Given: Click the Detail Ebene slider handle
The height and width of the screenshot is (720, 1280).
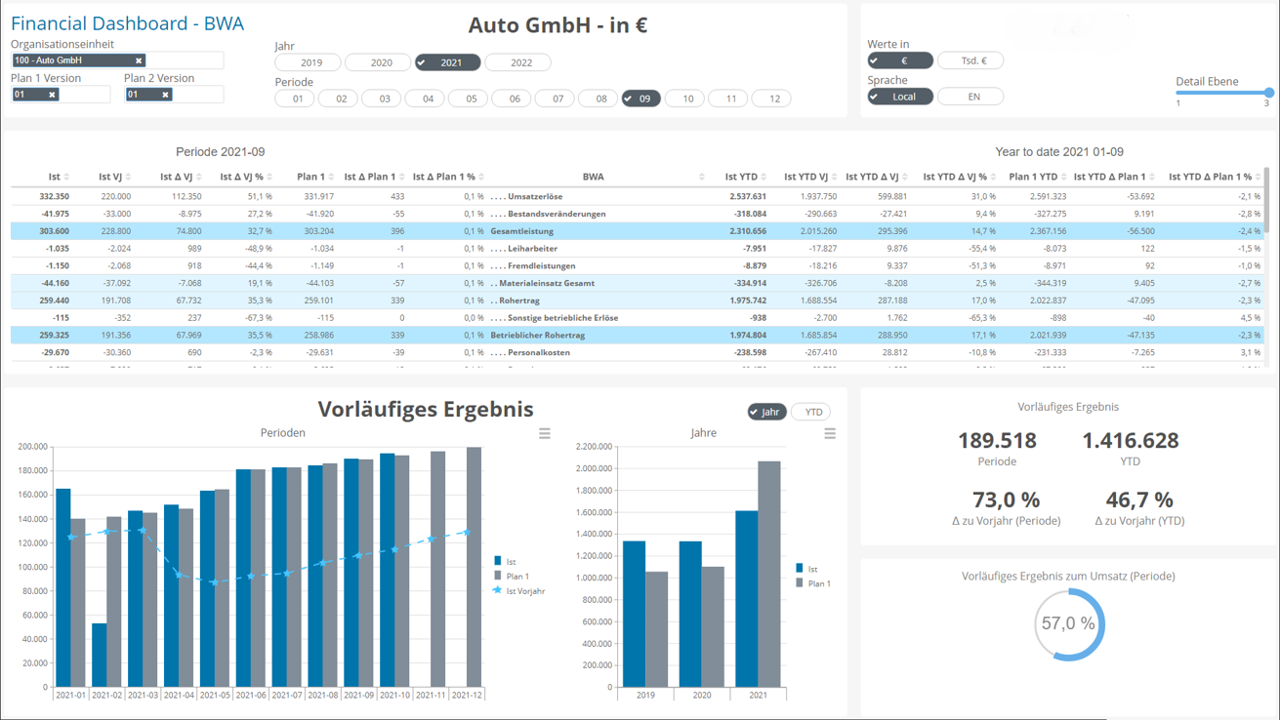Looking at the screenshot, I should point(1268,93).
